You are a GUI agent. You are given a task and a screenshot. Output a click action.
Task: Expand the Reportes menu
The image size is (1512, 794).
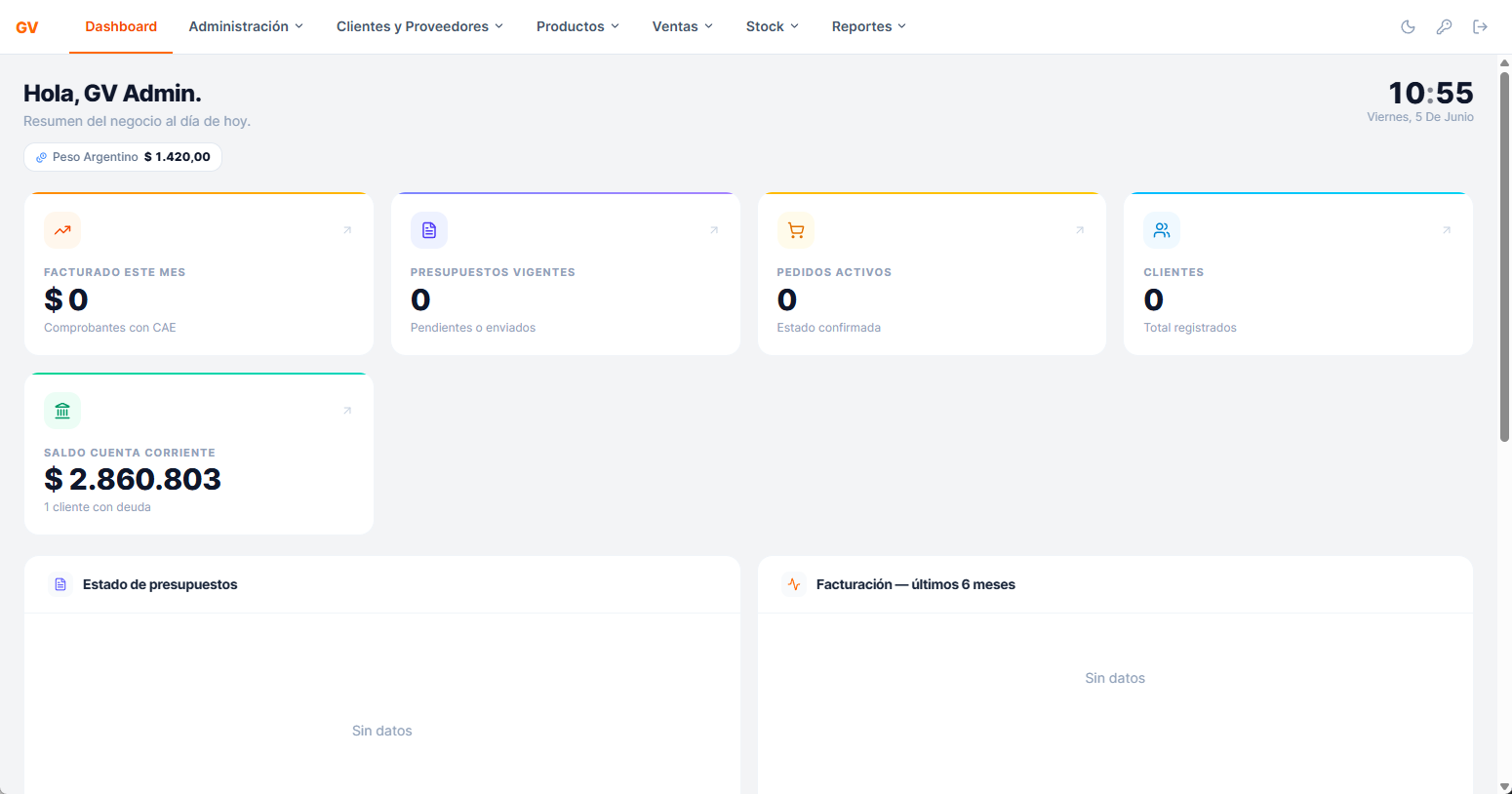869,26
